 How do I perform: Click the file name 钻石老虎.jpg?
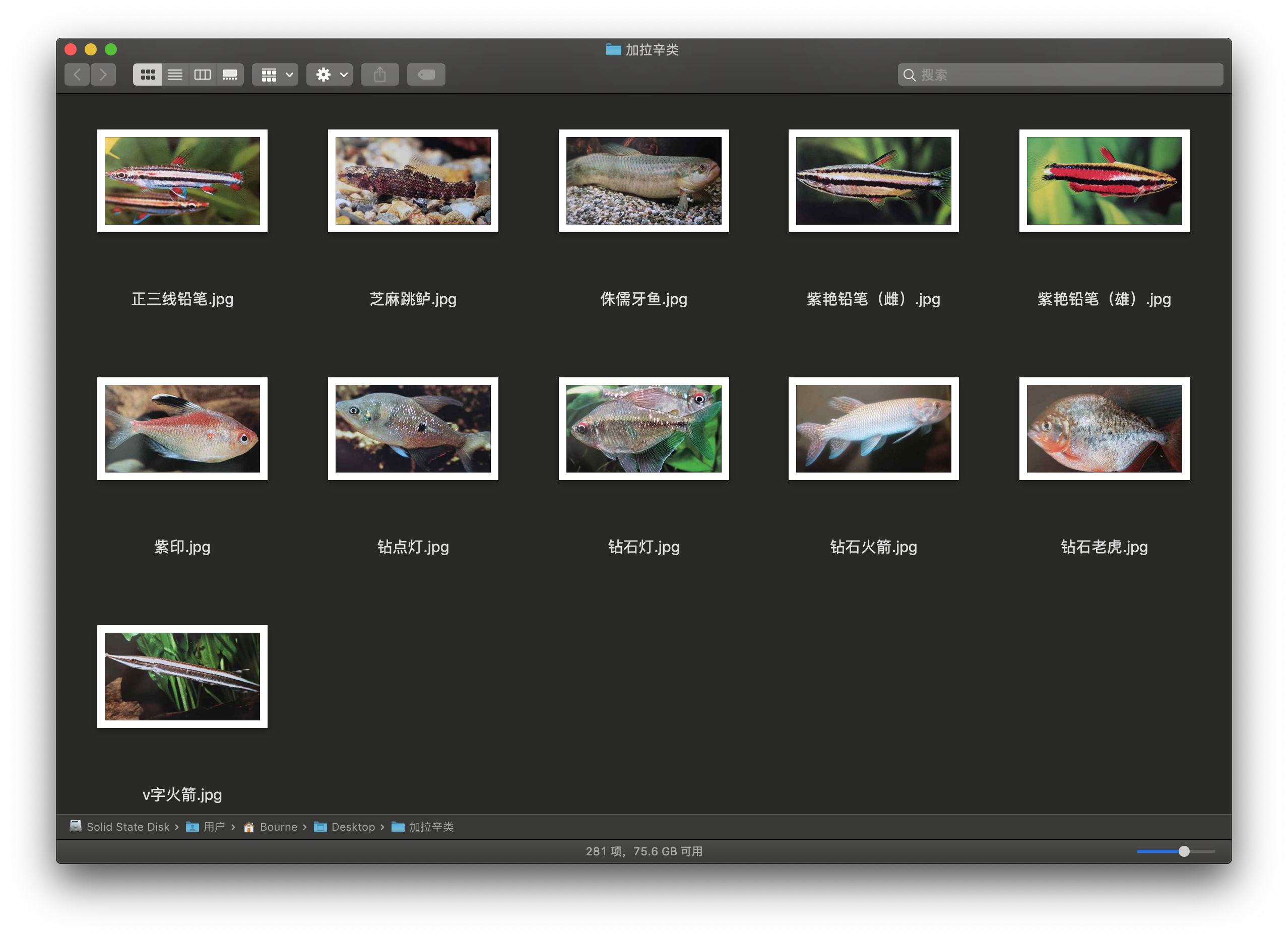click(1104, 548)
